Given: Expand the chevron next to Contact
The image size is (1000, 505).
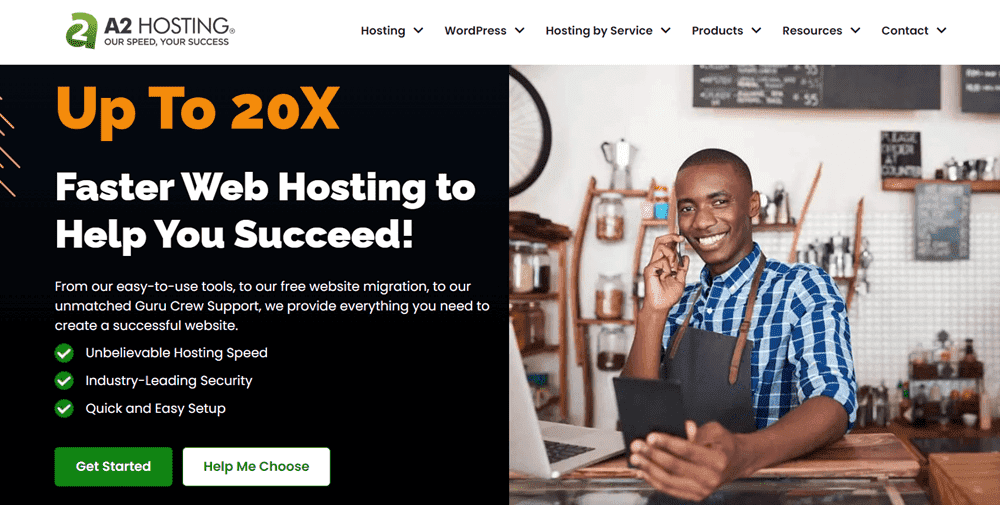Looking at the screenshot, I should click(x=942, y=31).
